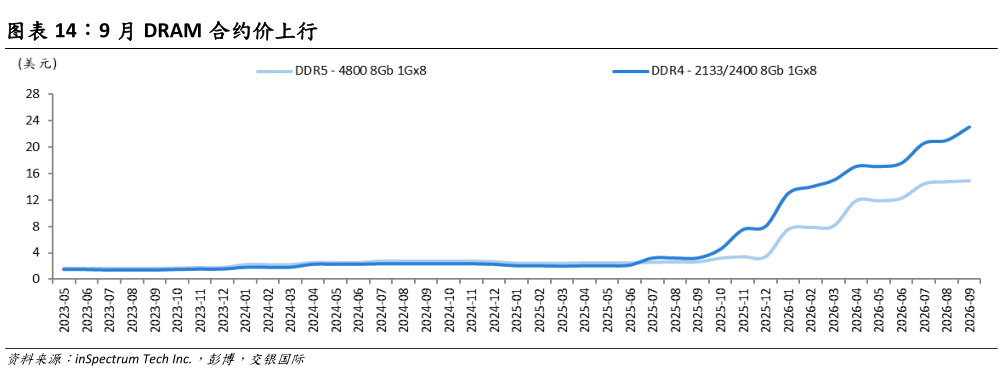Click y-axis value 28
Image resolution: width=1003 pixels, height=382 pixels.
(x=34, y=95)
